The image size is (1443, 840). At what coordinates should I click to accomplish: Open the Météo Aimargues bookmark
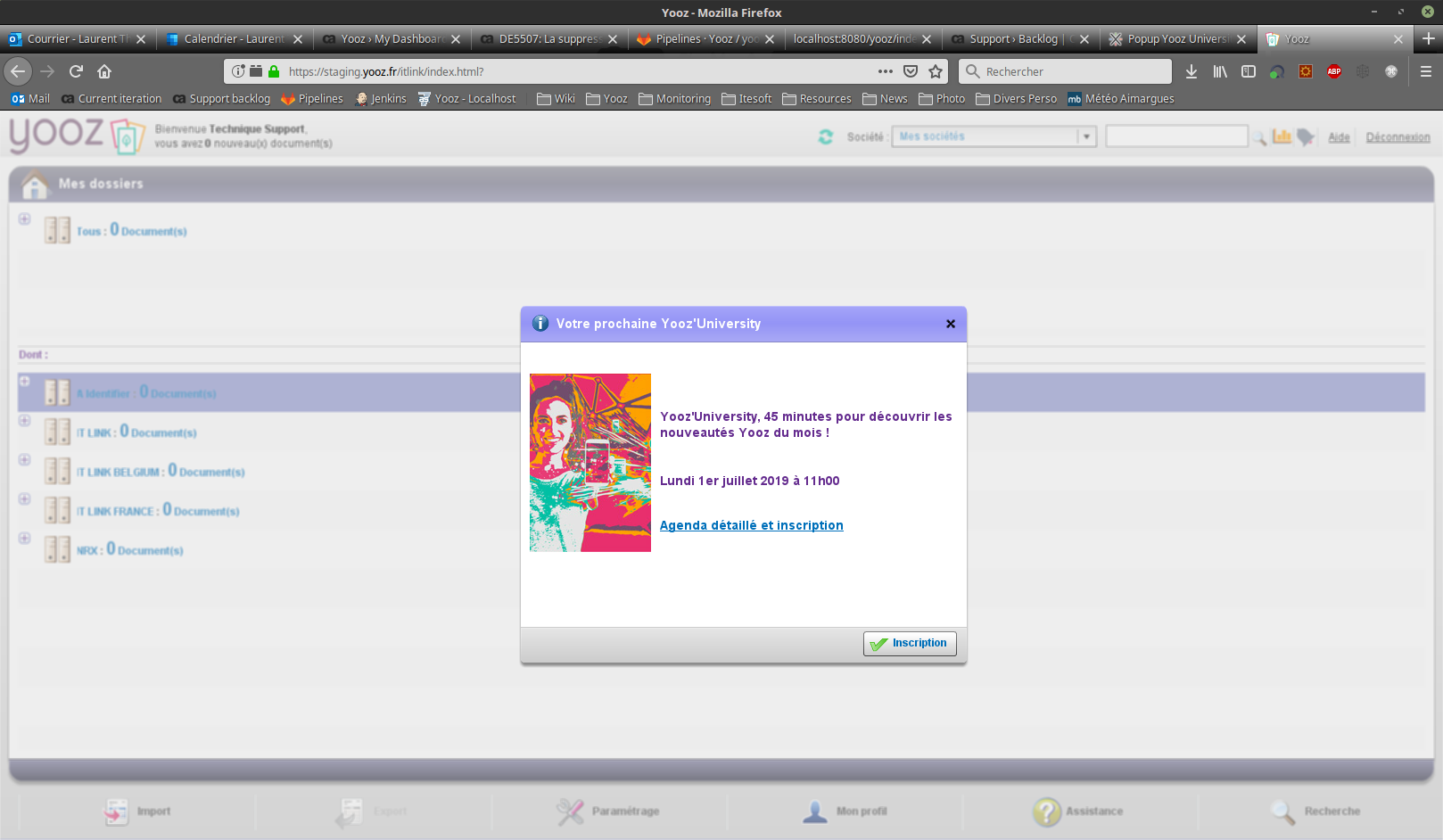pyautogui.click(x=1121, y=99)
